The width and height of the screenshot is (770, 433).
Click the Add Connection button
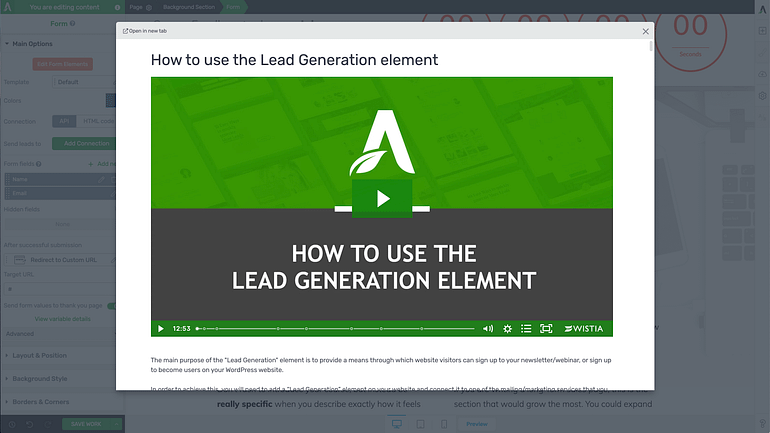click(84, 143)
